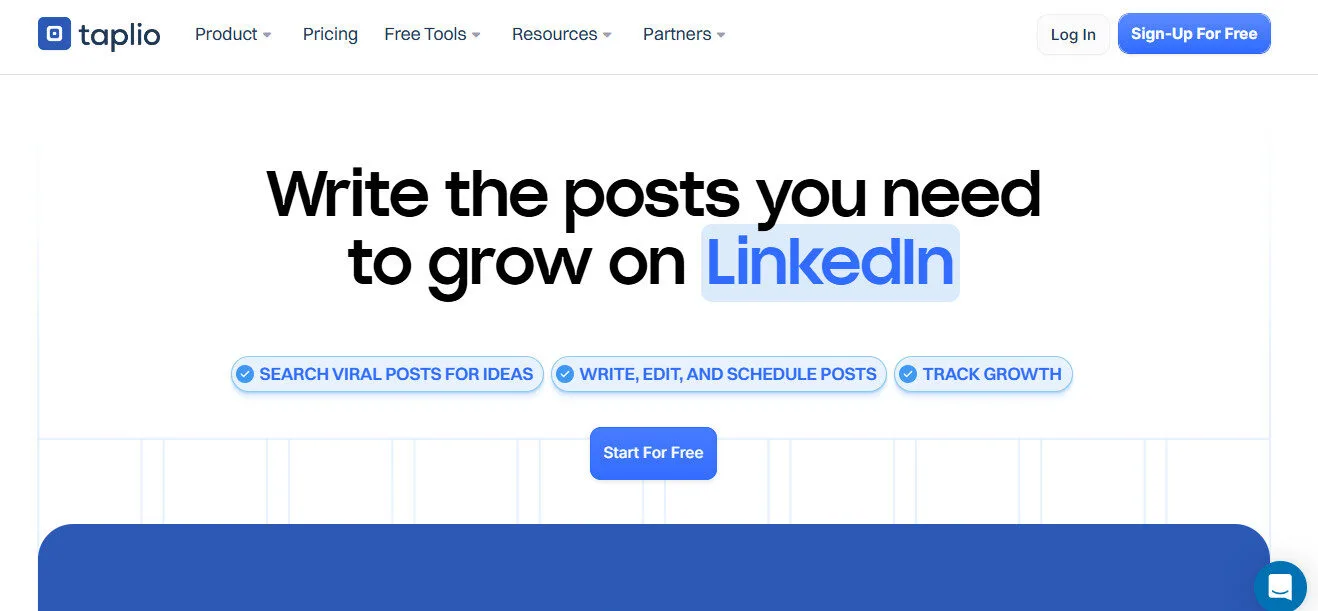Open the Free Tools menu
This screenshot has height=611, width=1318.
click(425, 34)
